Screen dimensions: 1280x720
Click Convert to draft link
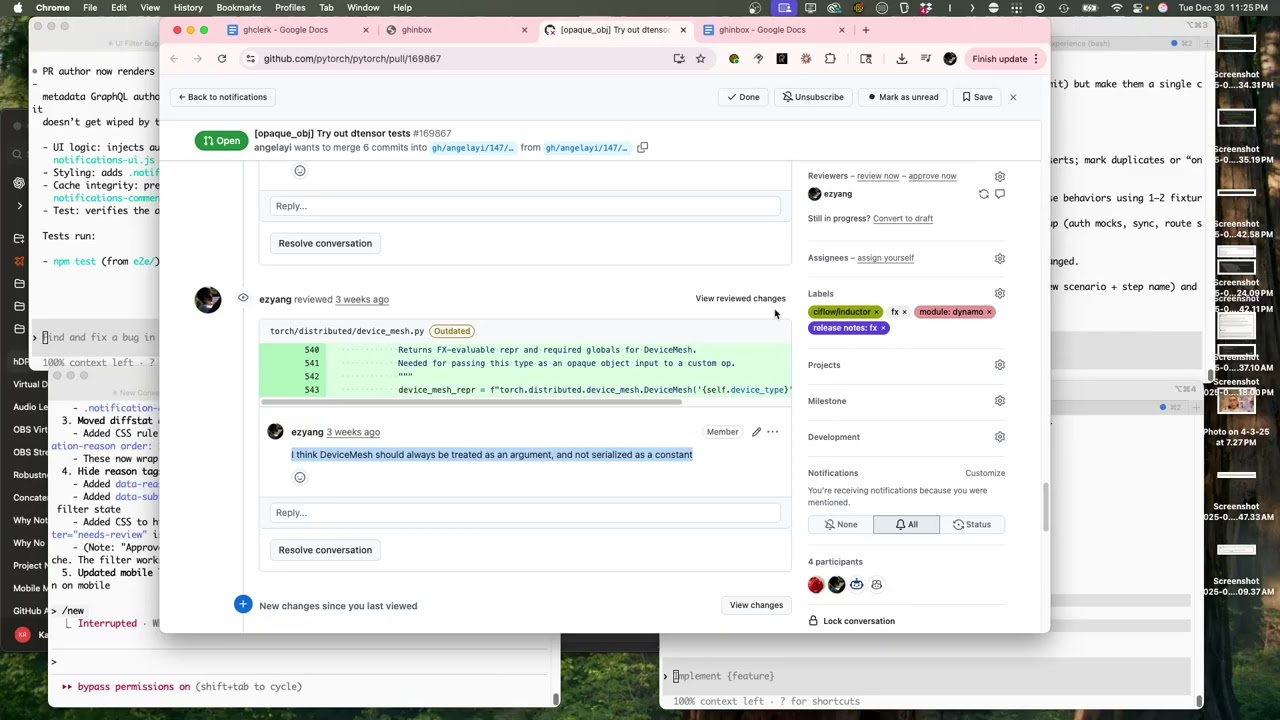[x=902, y=218]
